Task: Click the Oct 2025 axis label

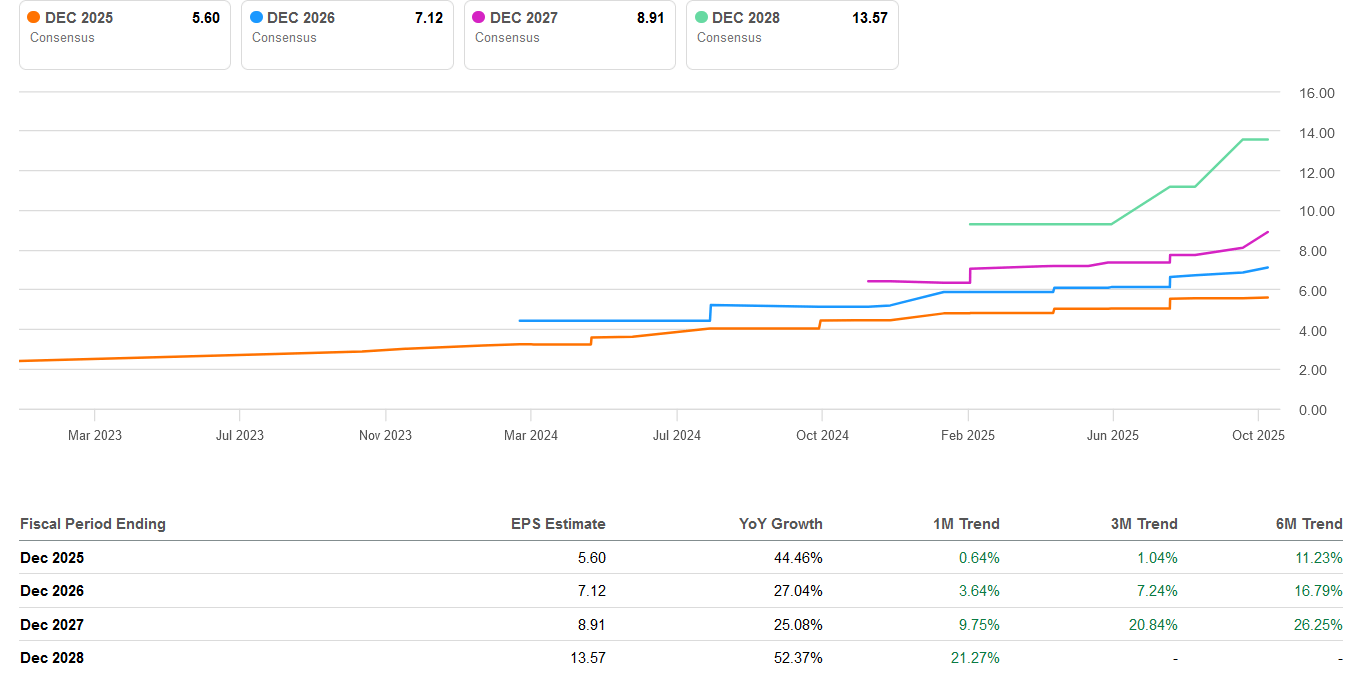Action: click(1257, 435)
